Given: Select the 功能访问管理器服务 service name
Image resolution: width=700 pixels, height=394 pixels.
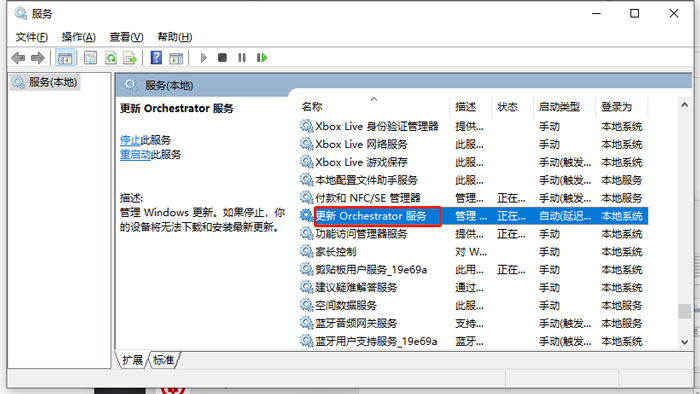Looking at the screenshot, I should (361, 233).
